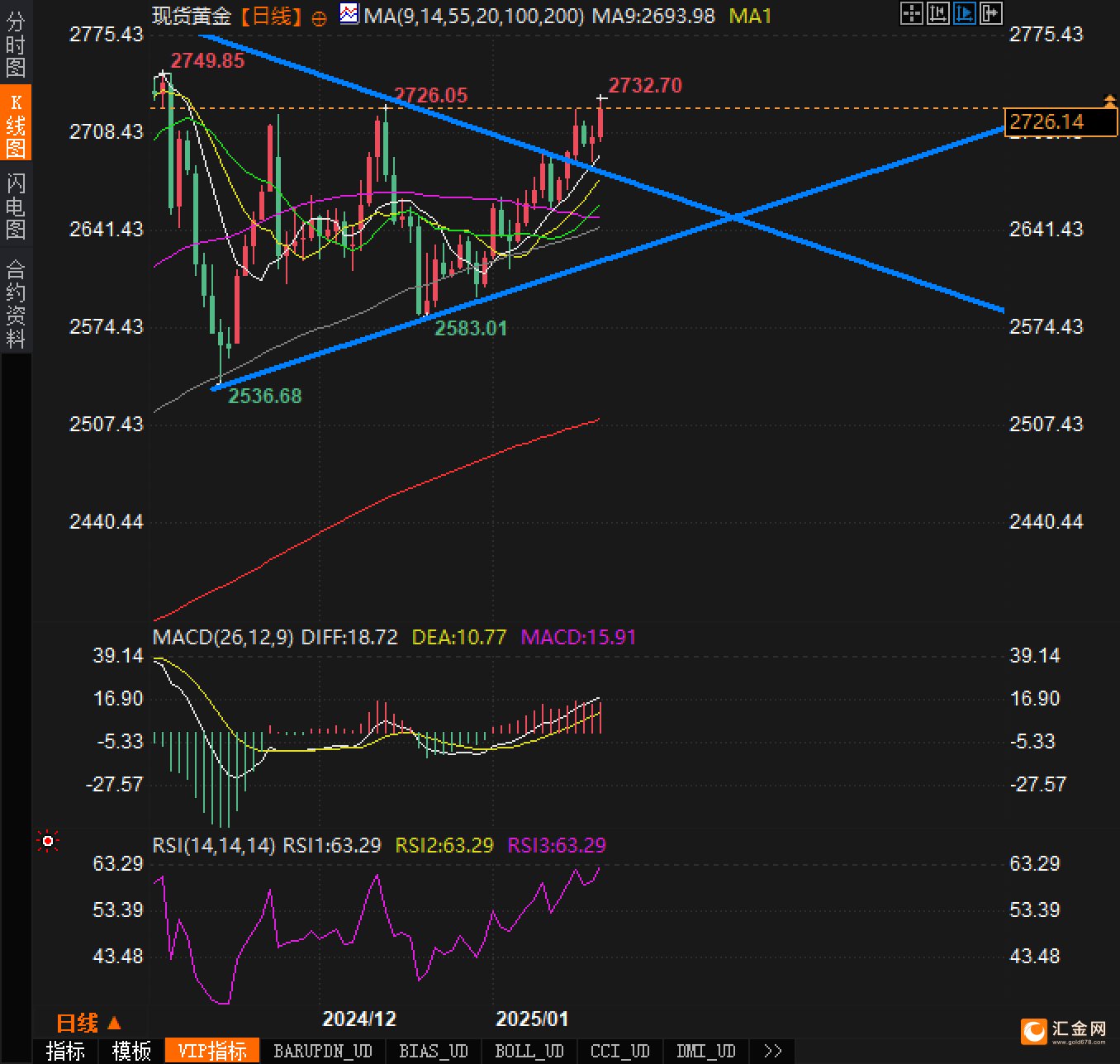Expand more indicators with >> arrow

773,1051
